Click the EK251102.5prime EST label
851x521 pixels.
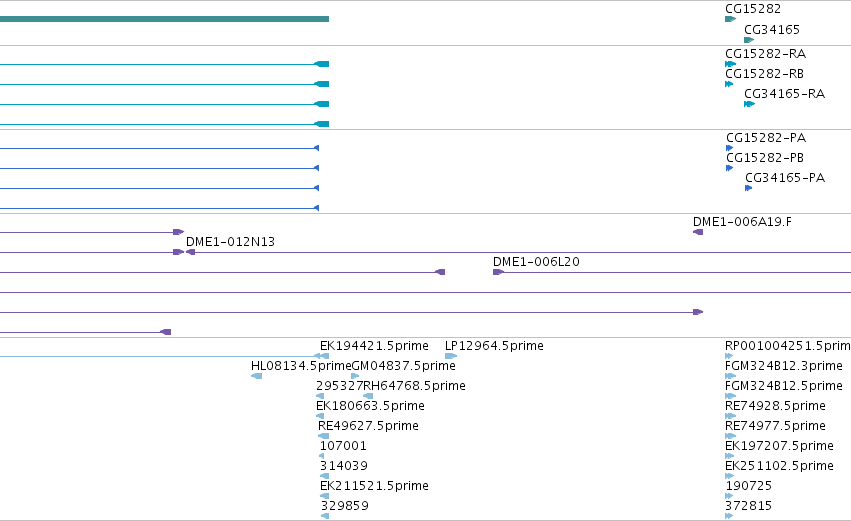click(x=779, y=466)
